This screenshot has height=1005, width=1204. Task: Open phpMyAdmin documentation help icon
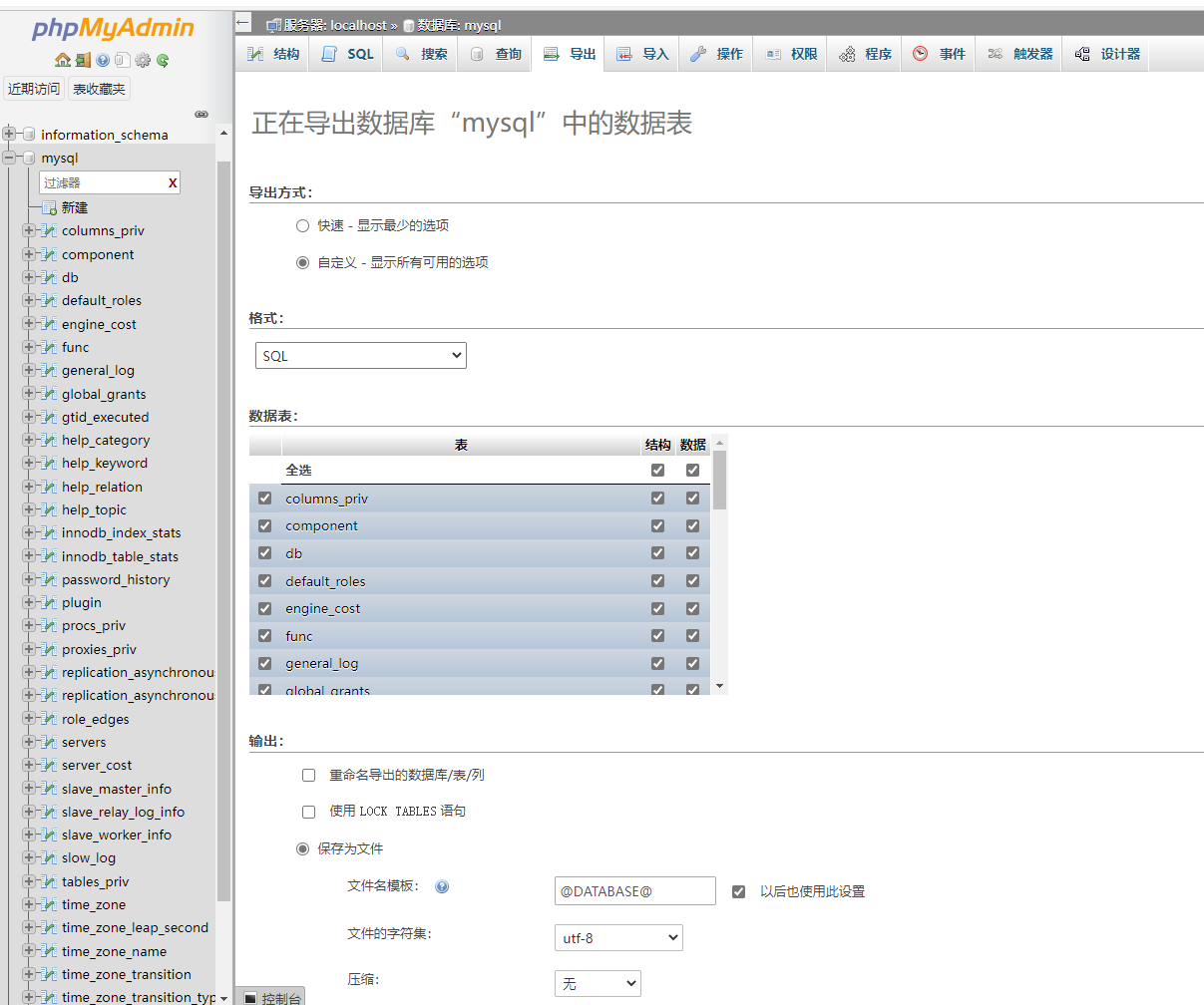(x=103, y=60)
